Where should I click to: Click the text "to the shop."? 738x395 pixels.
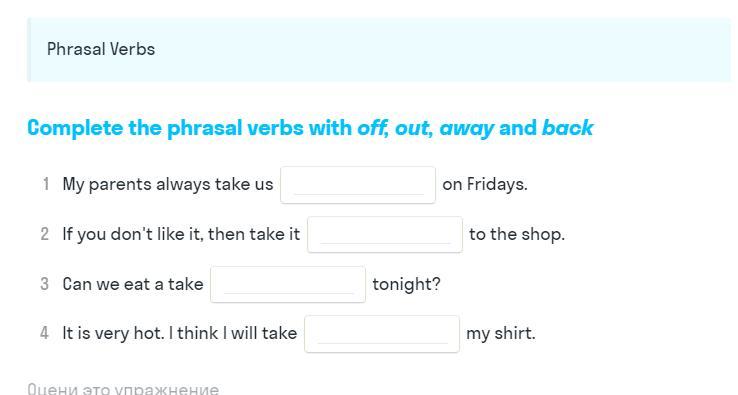point(517,234)
